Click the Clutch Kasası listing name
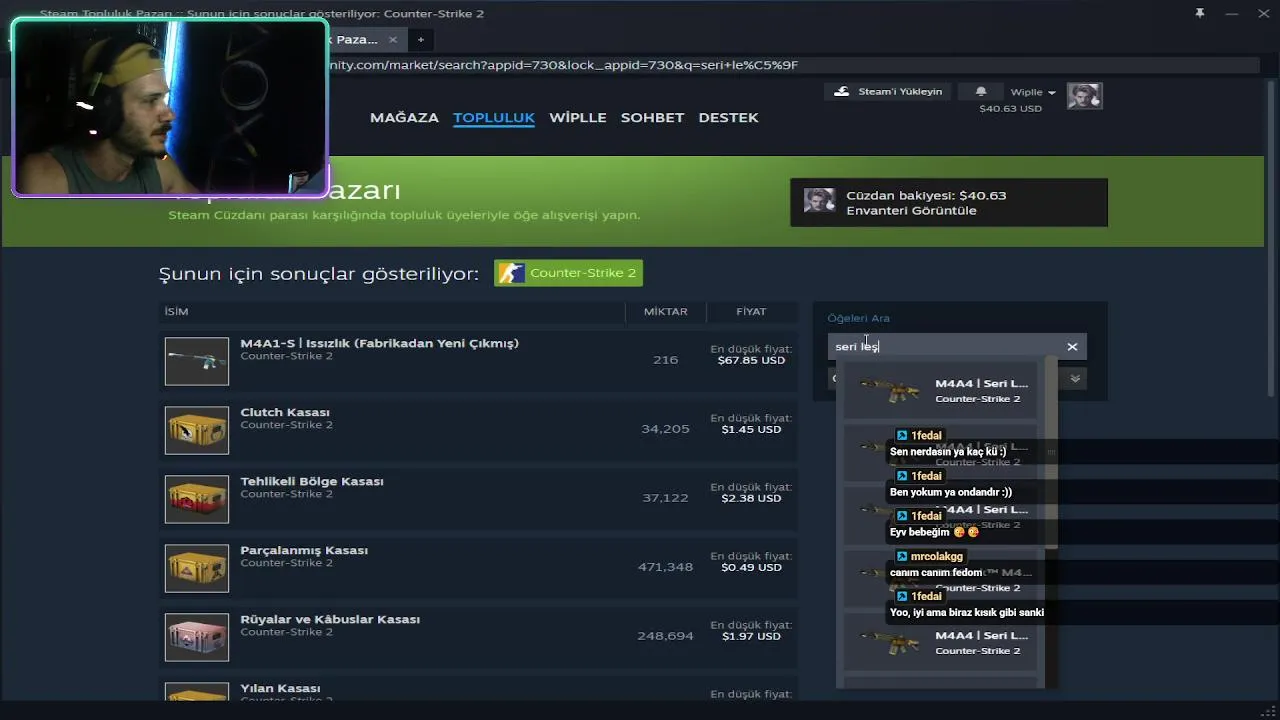 [285, 412]
